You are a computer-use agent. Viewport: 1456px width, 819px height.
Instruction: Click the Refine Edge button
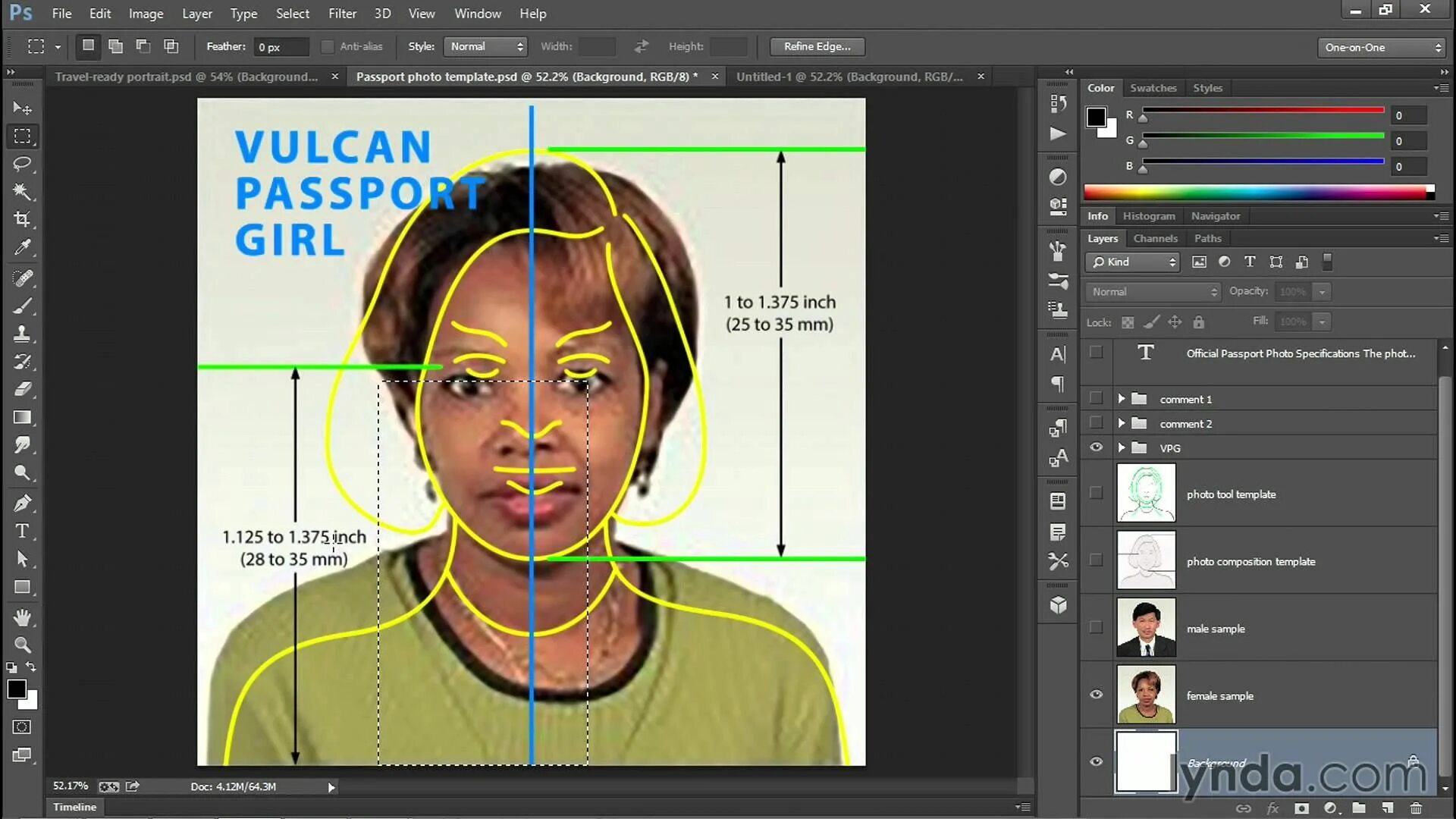click(817, 47)
